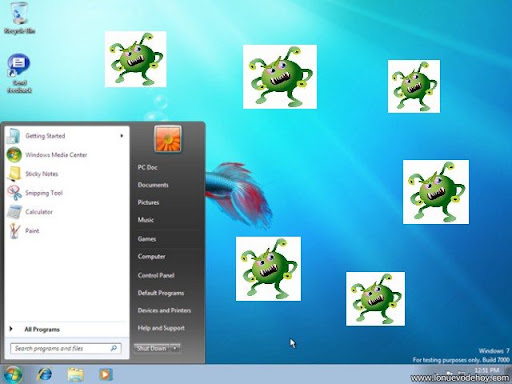The image size is (512, 384).
Task: Open the Shut Down options arrow
Action: click(x=175, y=348)
